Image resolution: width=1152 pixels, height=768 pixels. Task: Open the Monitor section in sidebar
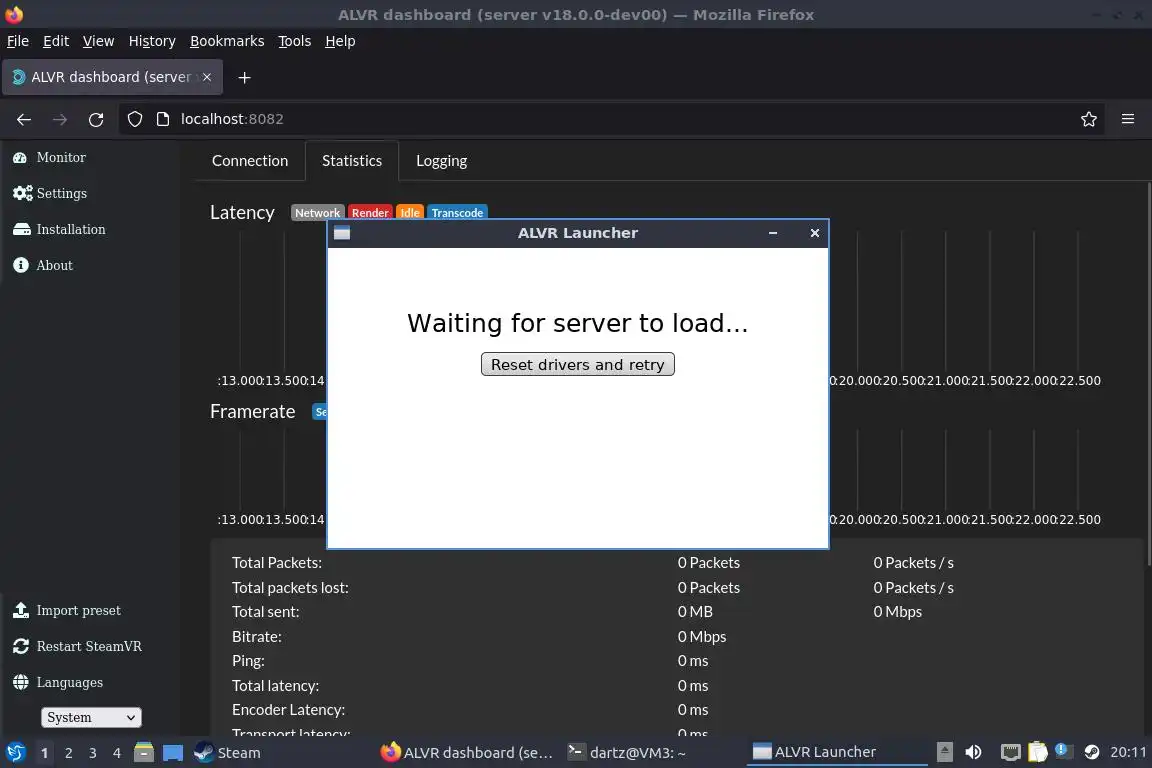point(49,157)
